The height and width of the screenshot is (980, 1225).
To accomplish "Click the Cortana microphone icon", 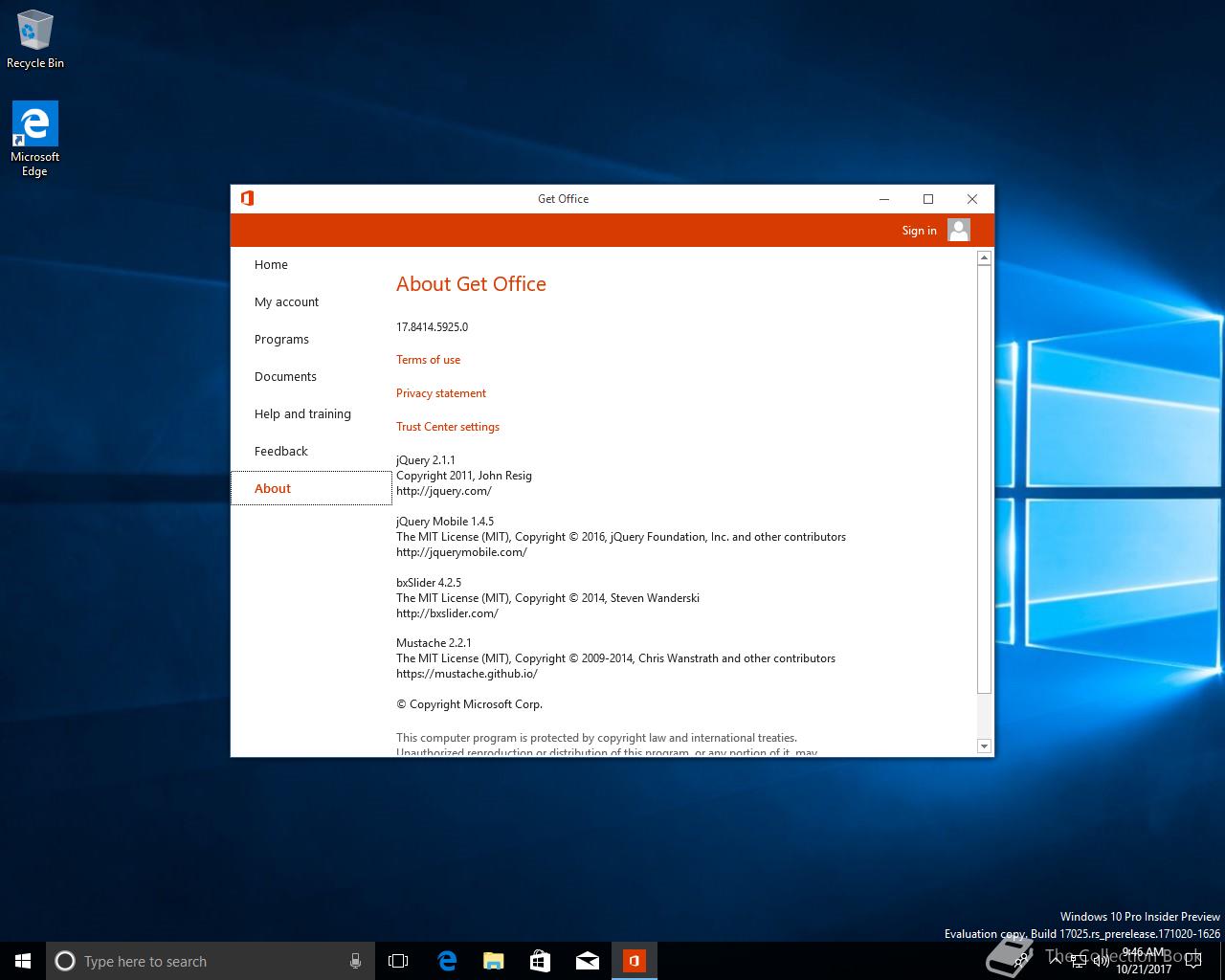I will 355,961.
